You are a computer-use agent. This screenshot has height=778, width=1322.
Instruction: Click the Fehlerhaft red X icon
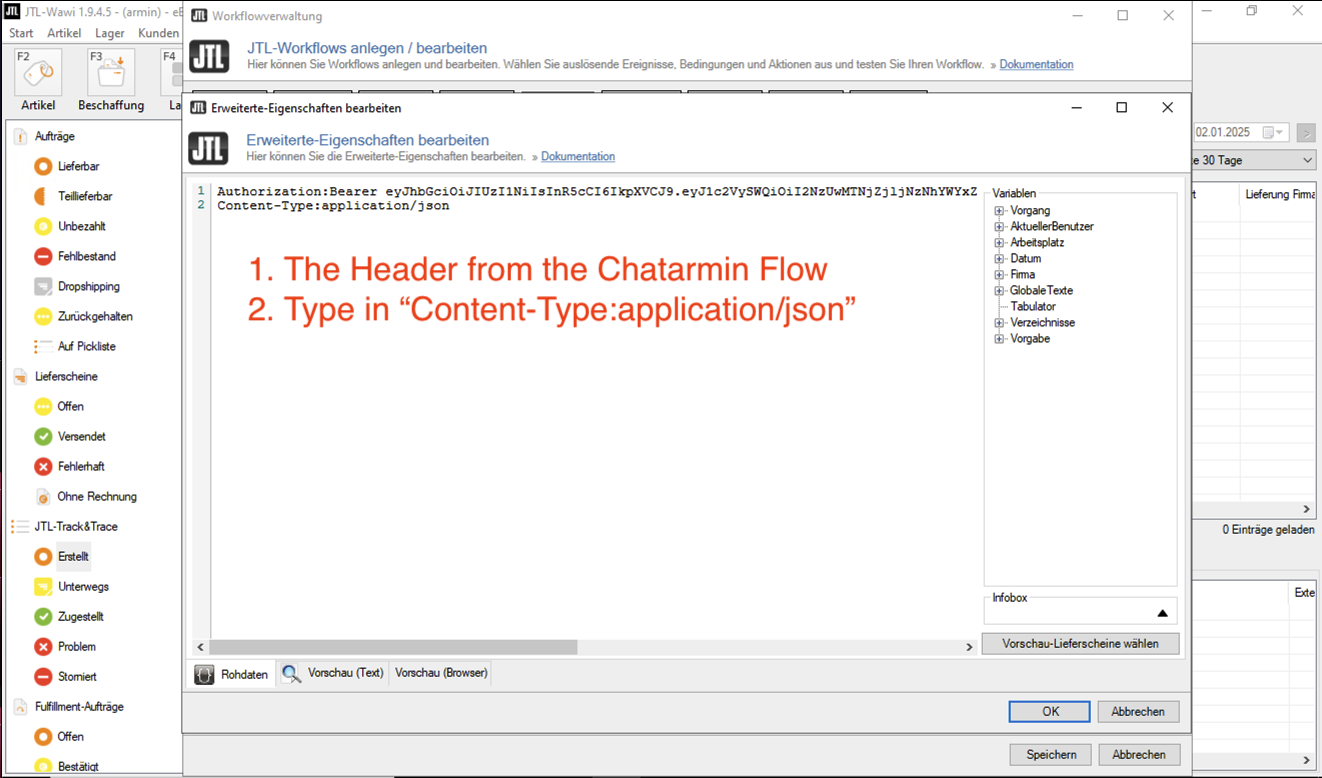pos(43,466)
